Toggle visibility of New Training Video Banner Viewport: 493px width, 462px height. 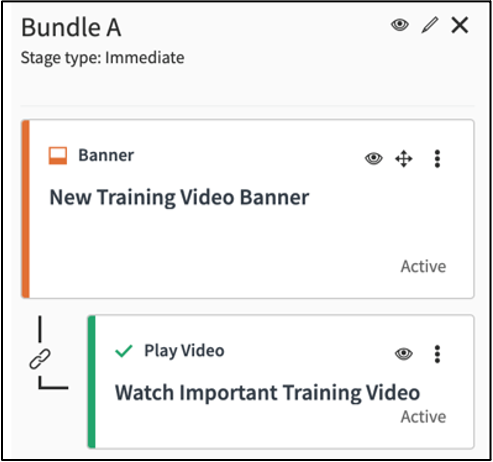coord(374,158)
